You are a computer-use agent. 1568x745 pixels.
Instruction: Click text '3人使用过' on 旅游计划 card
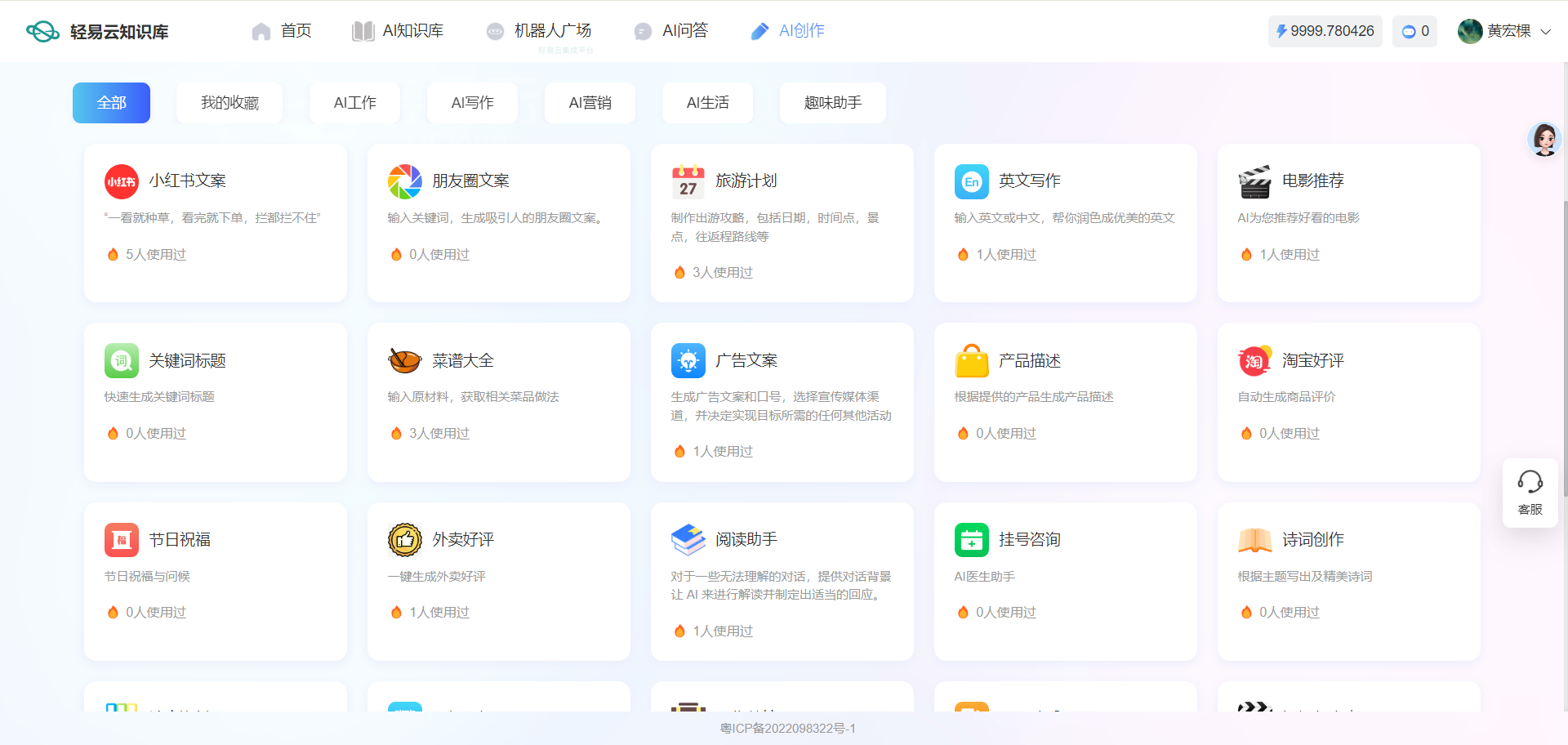point(723,273)
